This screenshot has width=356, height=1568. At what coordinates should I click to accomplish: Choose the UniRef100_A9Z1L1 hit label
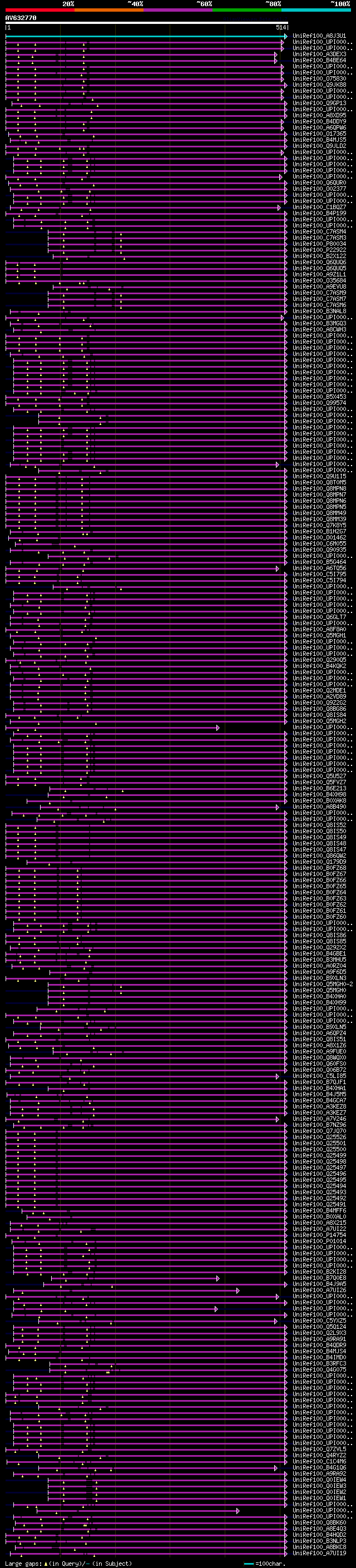(x=319, y=275)
